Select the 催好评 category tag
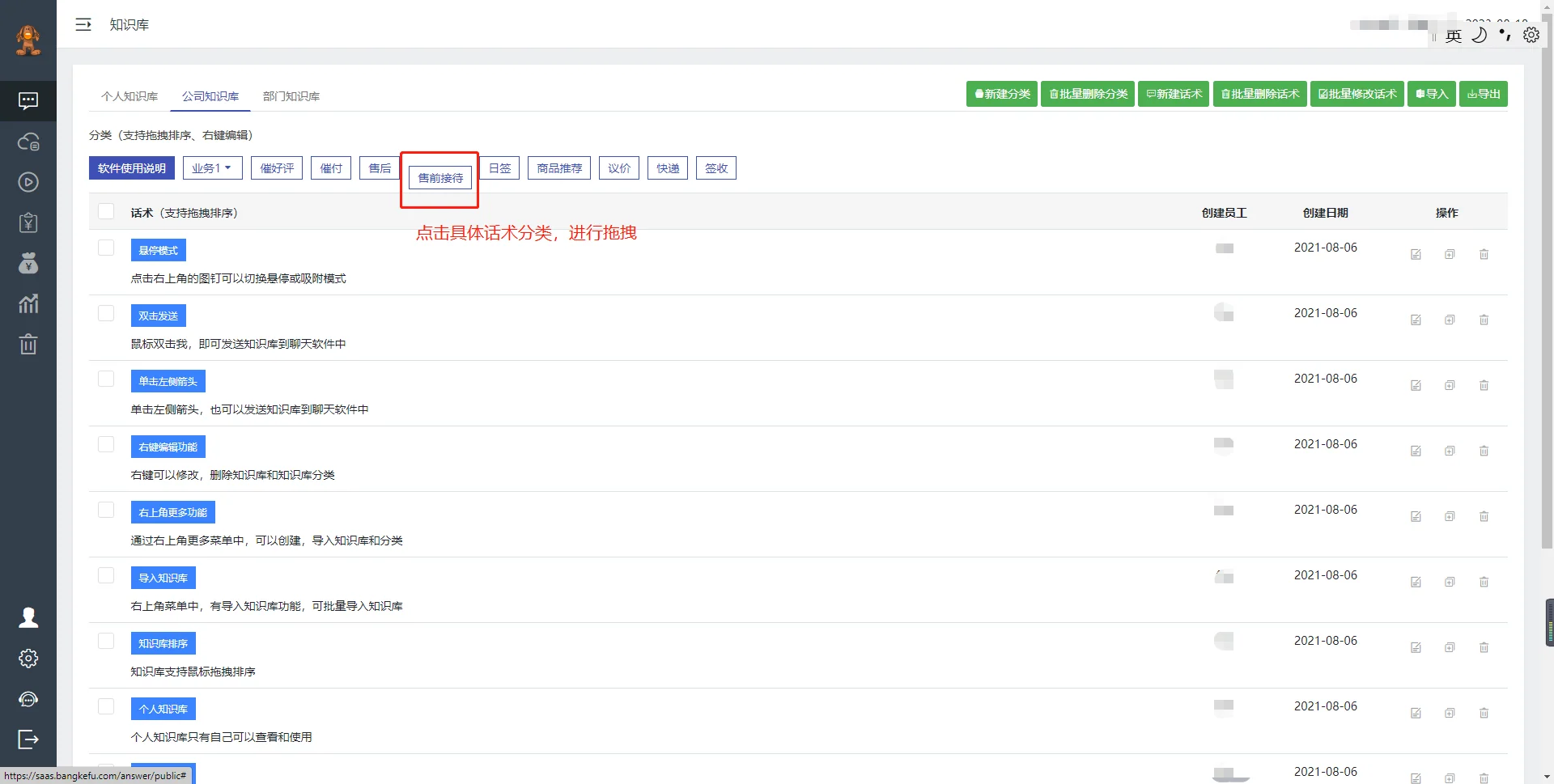The height and width of the screenshot is (784, 1554). coord(277,168)
